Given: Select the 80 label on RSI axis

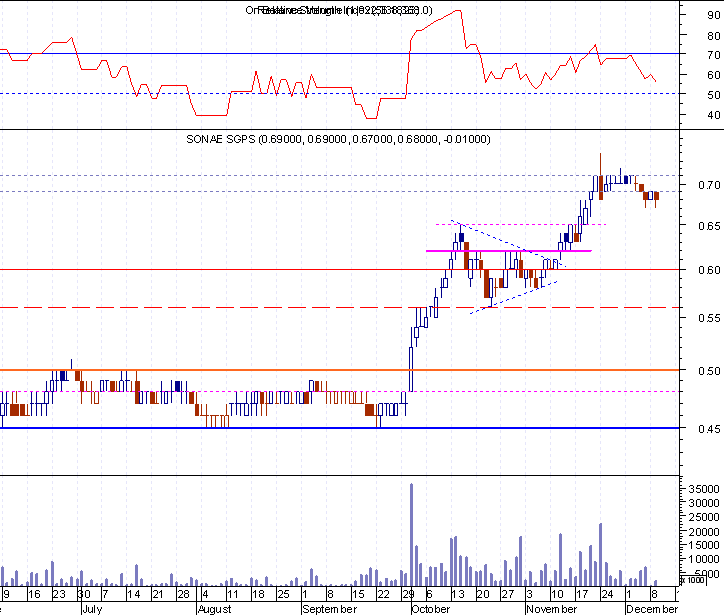Looking at the screenshot, I should point(713,36).
